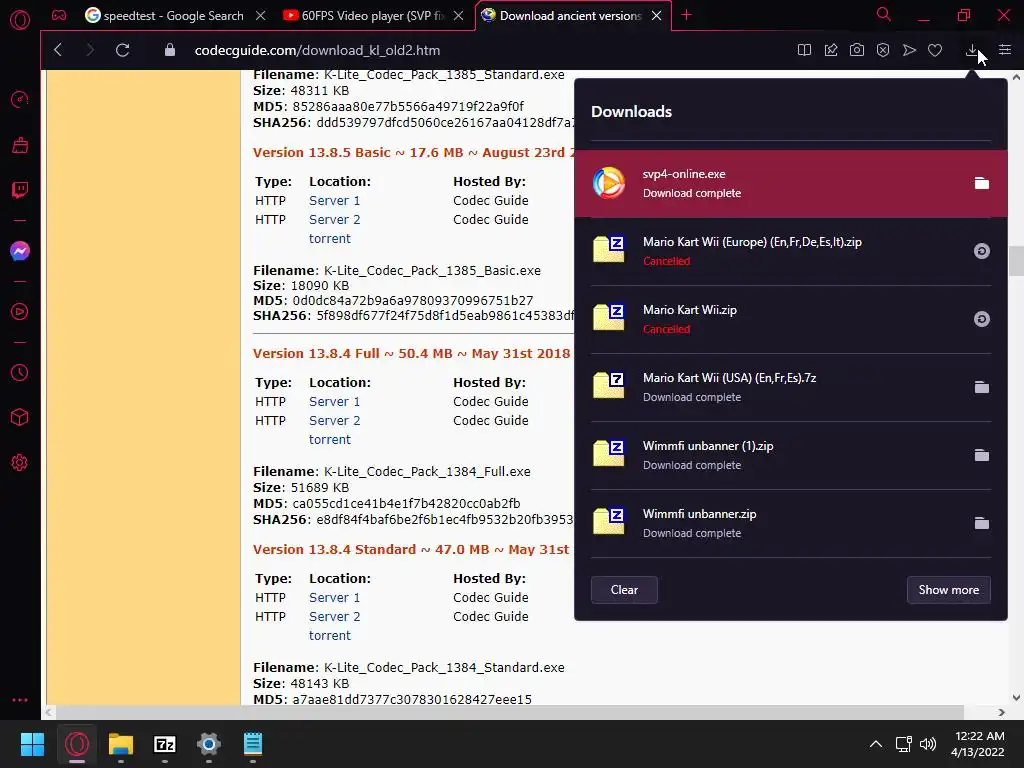The height and width of the screenshot is (768, 1024).
Task: Clear the downloads list
Action: click(x=624, y=590)
